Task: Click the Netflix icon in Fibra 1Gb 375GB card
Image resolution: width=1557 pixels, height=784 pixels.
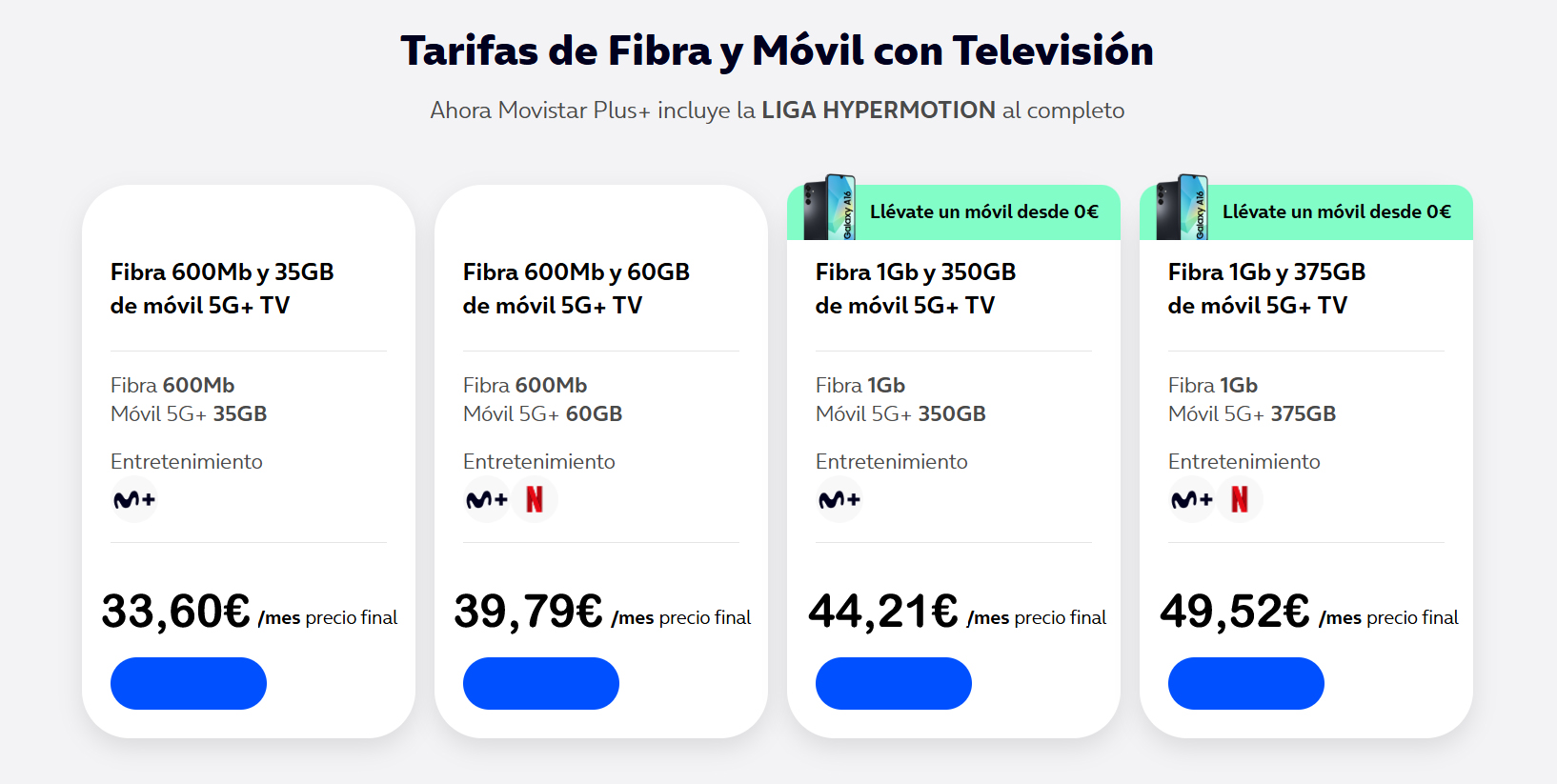Action: pos(1240,498)
